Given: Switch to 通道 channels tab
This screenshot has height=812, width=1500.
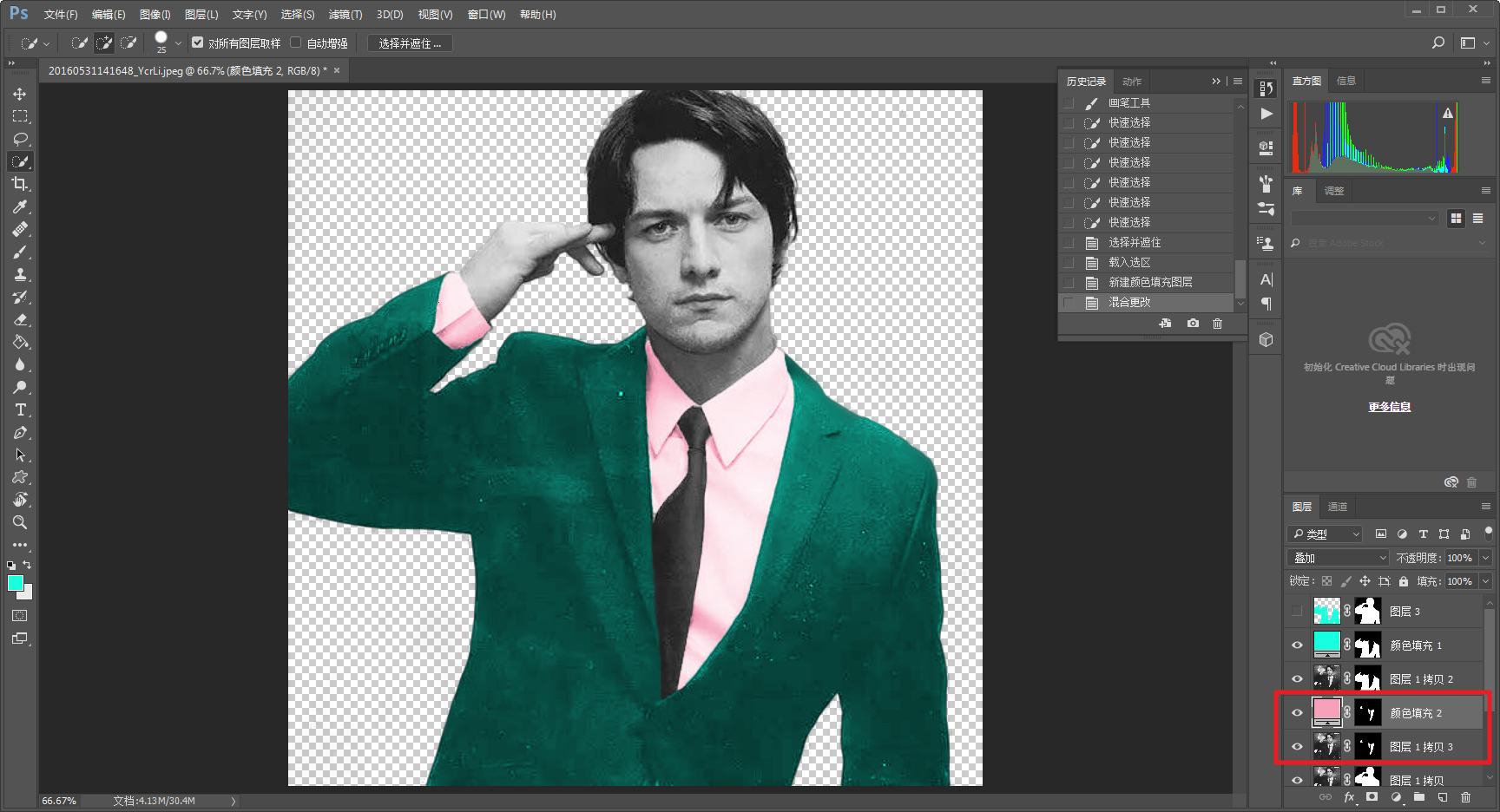Looking at the screenshot, I should 1338,507.
